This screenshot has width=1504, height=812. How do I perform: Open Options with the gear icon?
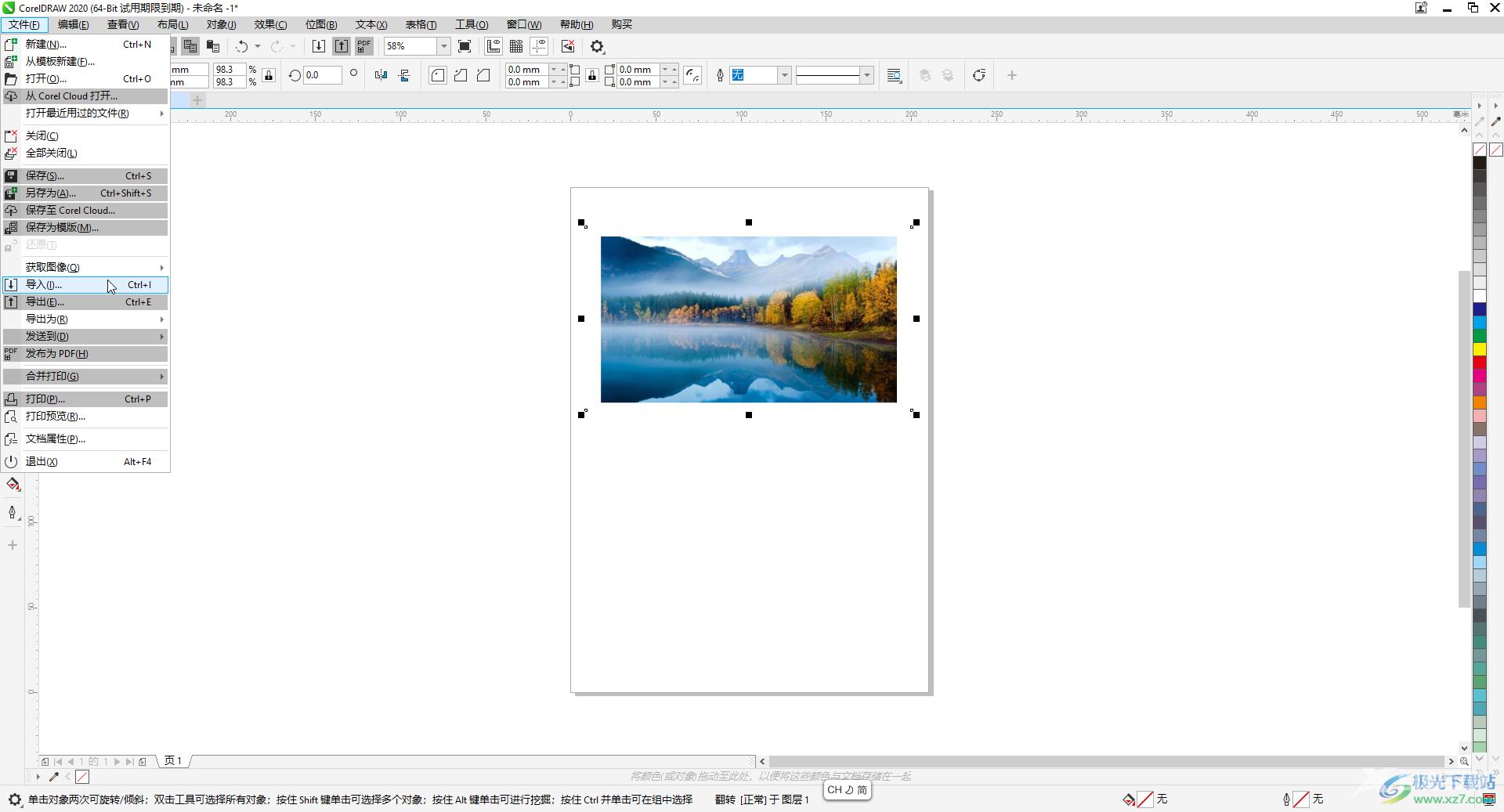(598, 46)
